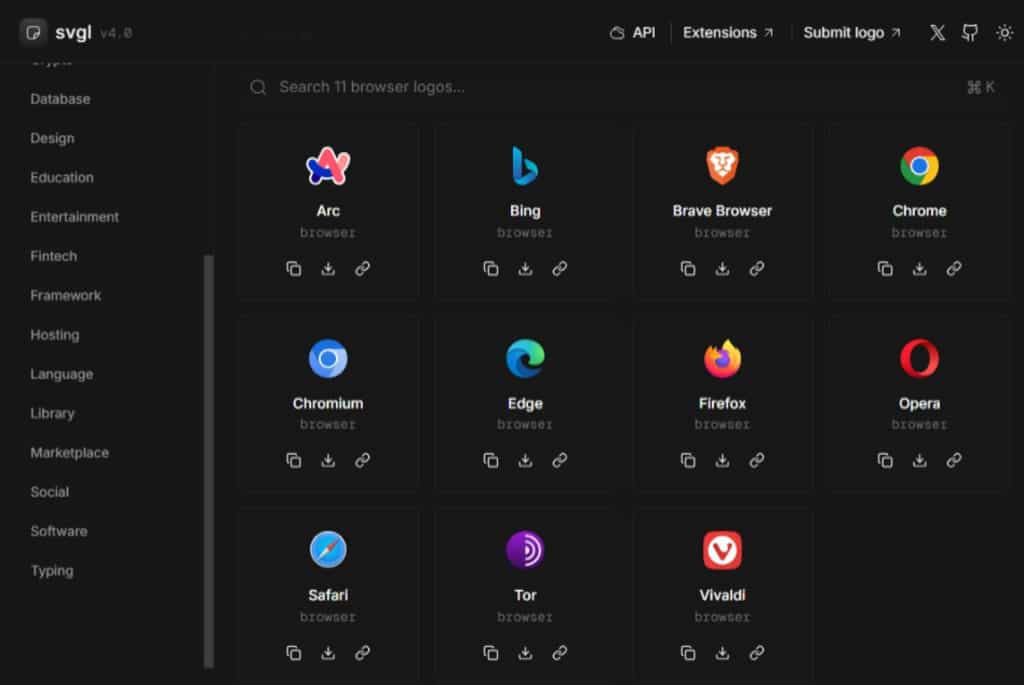Viewport: 1024px width, 685px height.
Task: Select the Database category
Action: point(60,99)
